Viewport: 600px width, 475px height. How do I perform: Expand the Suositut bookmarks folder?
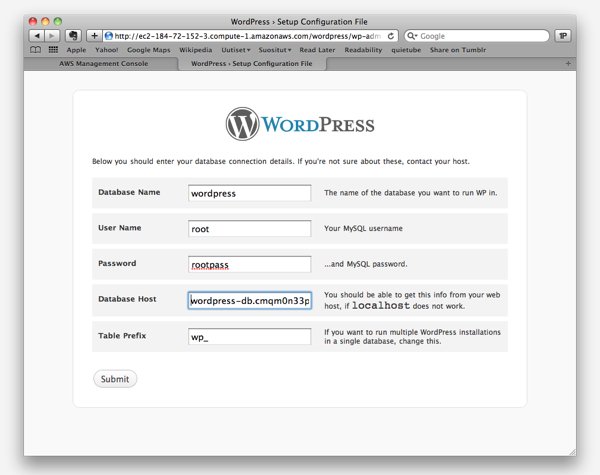(275, 49)
